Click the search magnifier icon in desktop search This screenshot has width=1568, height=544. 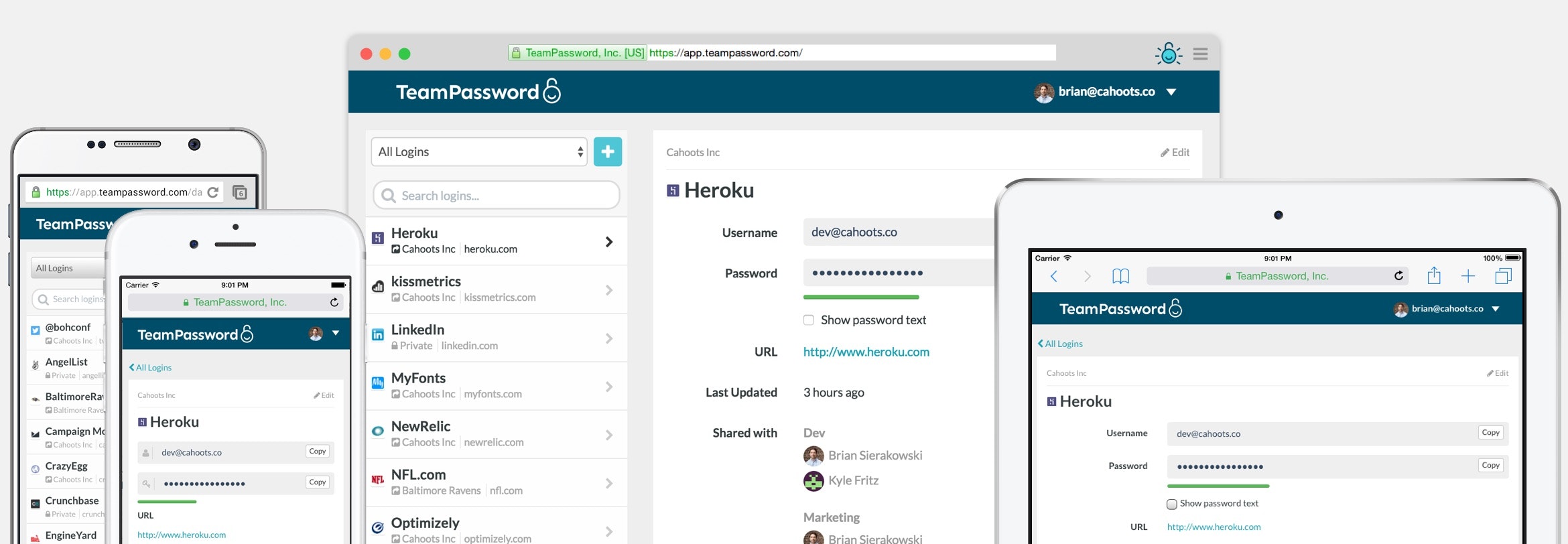pyautogui.click(x=388, y=196)
